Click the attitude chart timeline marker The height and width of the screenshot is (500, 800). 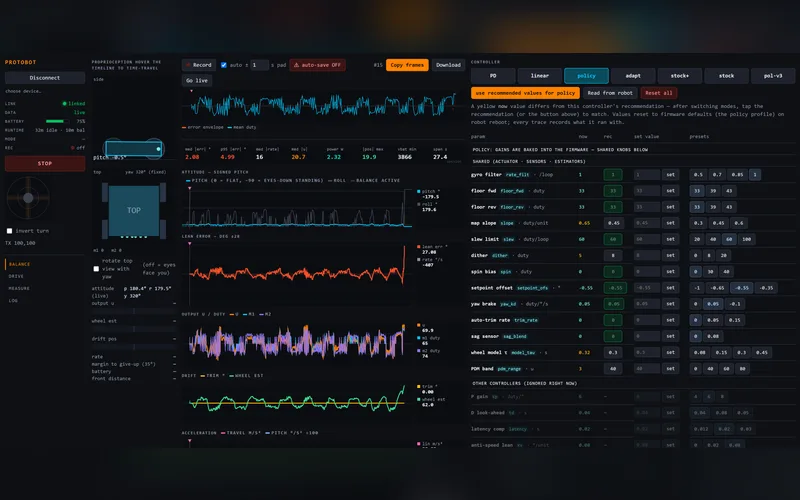(x=189, y=188)
